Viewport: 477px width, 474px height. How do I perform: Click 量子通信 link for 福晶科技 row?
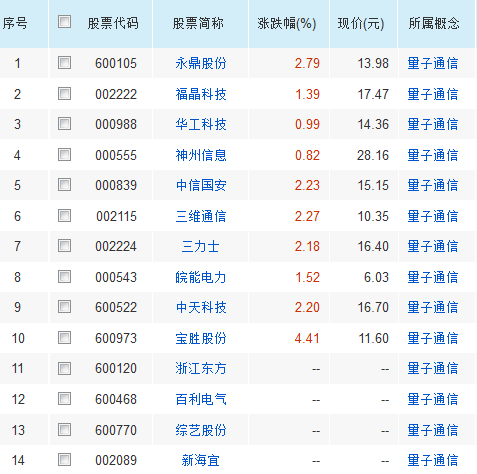tap(433, 94)
